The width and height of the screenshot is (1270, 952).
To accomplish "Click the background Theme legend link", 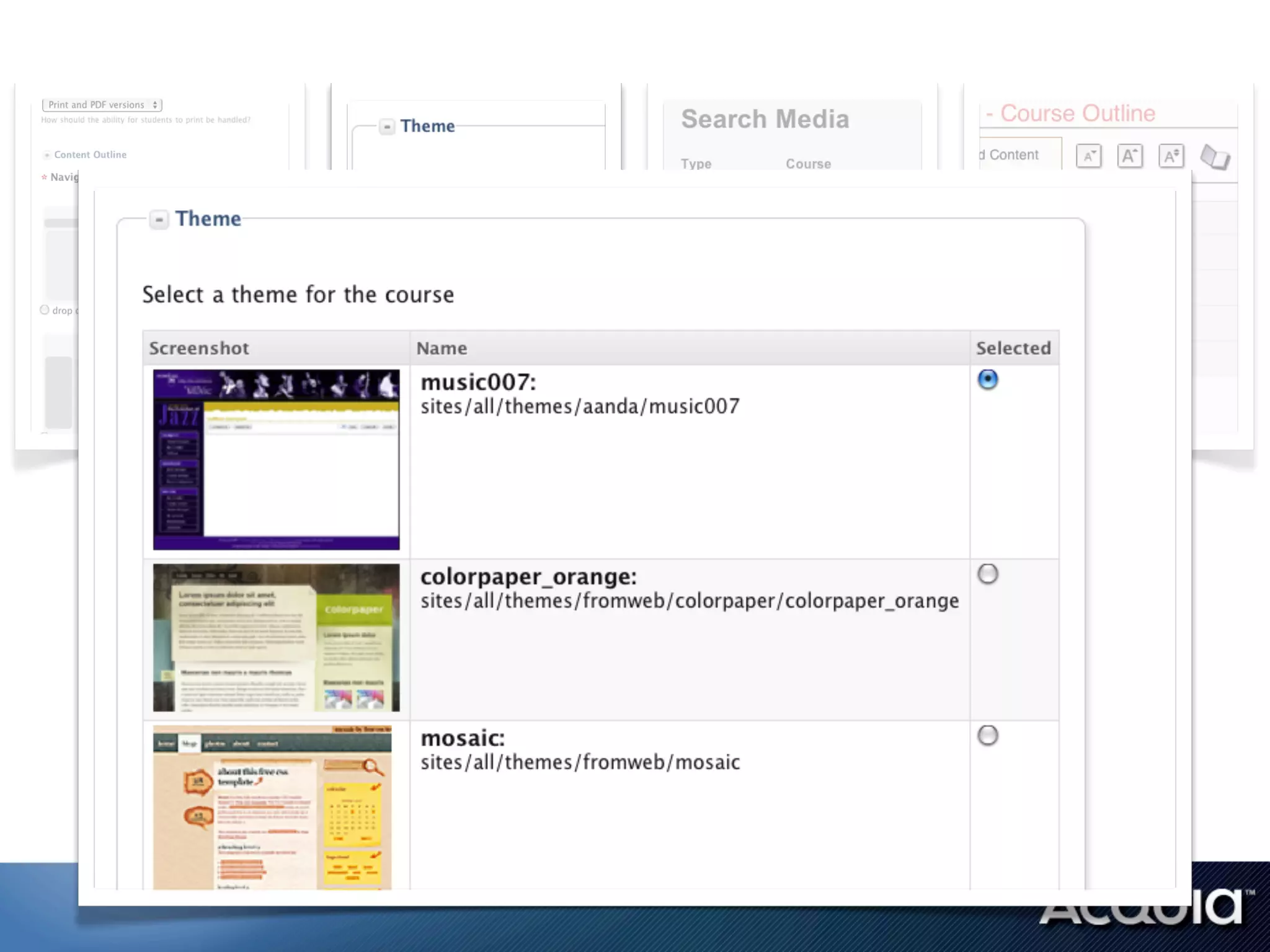I will coord(427,126).
